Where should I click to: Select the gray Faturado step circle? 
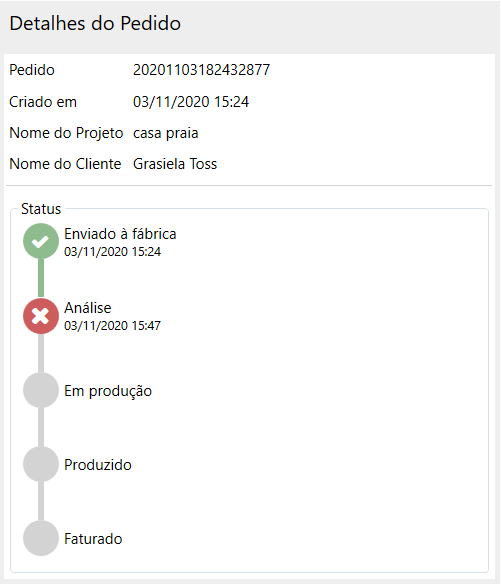click(41, 538)
